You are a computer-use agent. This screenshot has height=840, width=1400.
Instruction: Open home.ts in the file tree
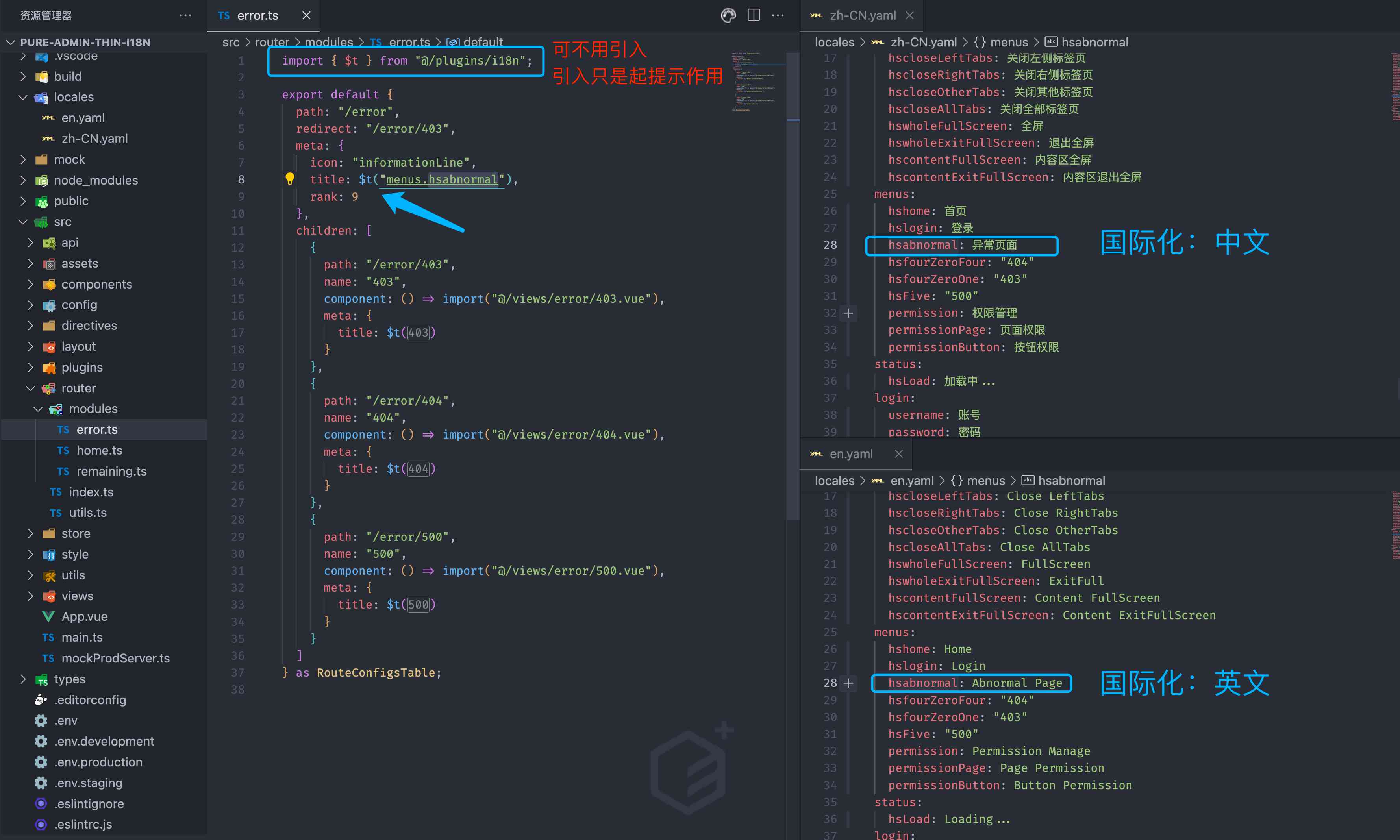pyautogui.click(x=99, y=451)
